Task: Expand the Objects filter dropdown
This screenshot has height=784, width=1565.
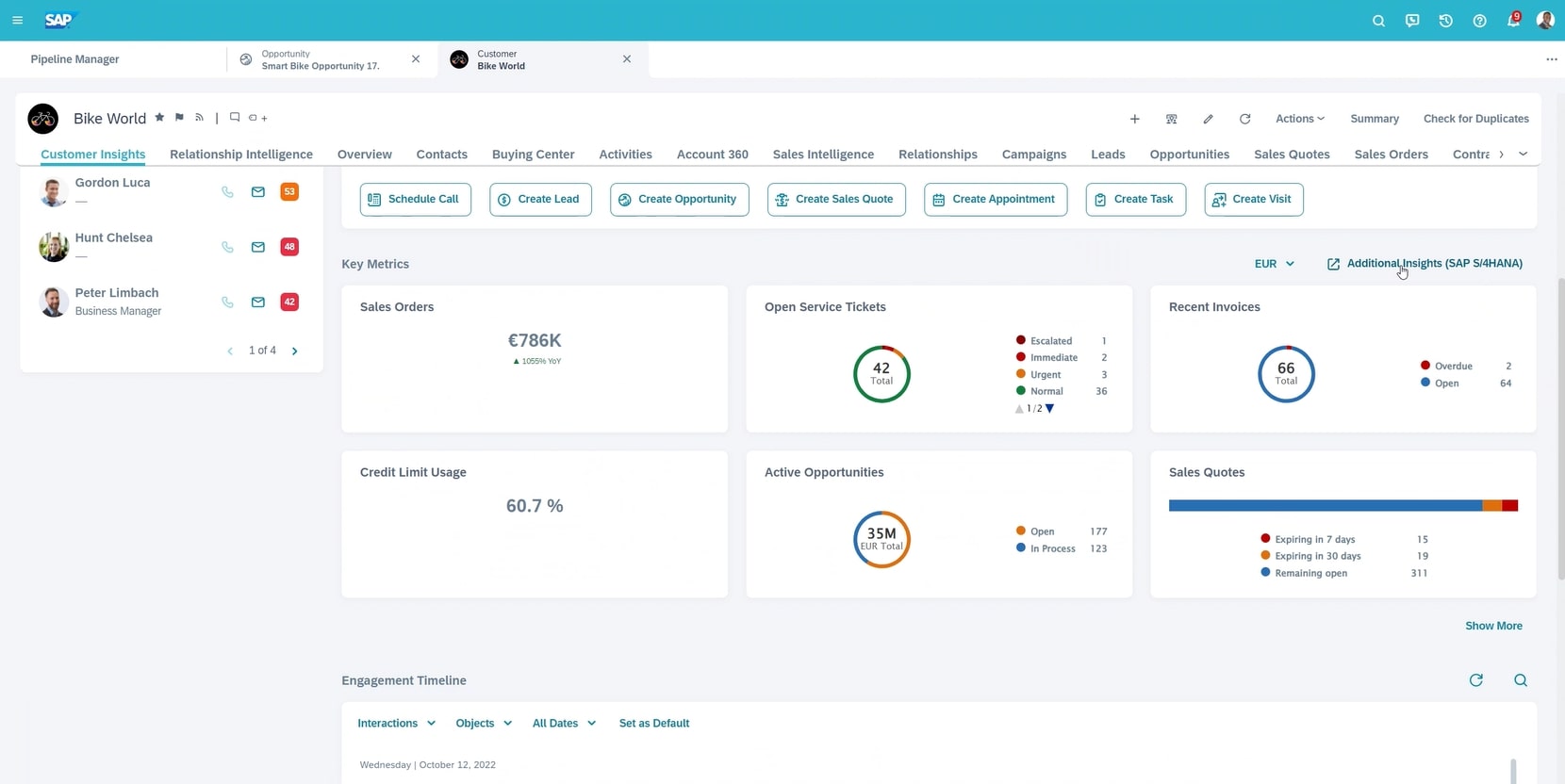Action: pos(484,724)
